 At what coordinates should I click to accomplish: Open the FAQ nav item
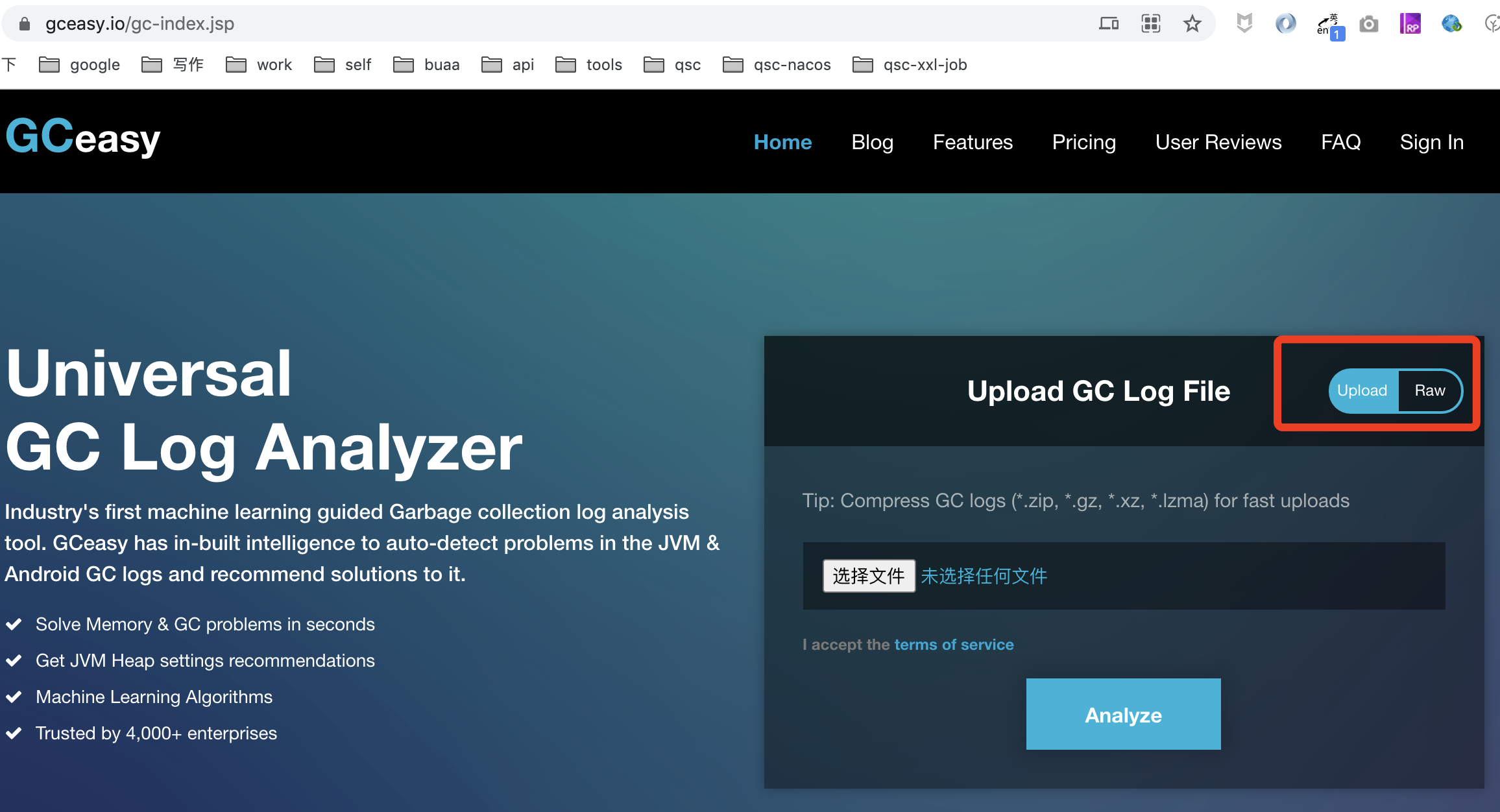coord(1340,142)
